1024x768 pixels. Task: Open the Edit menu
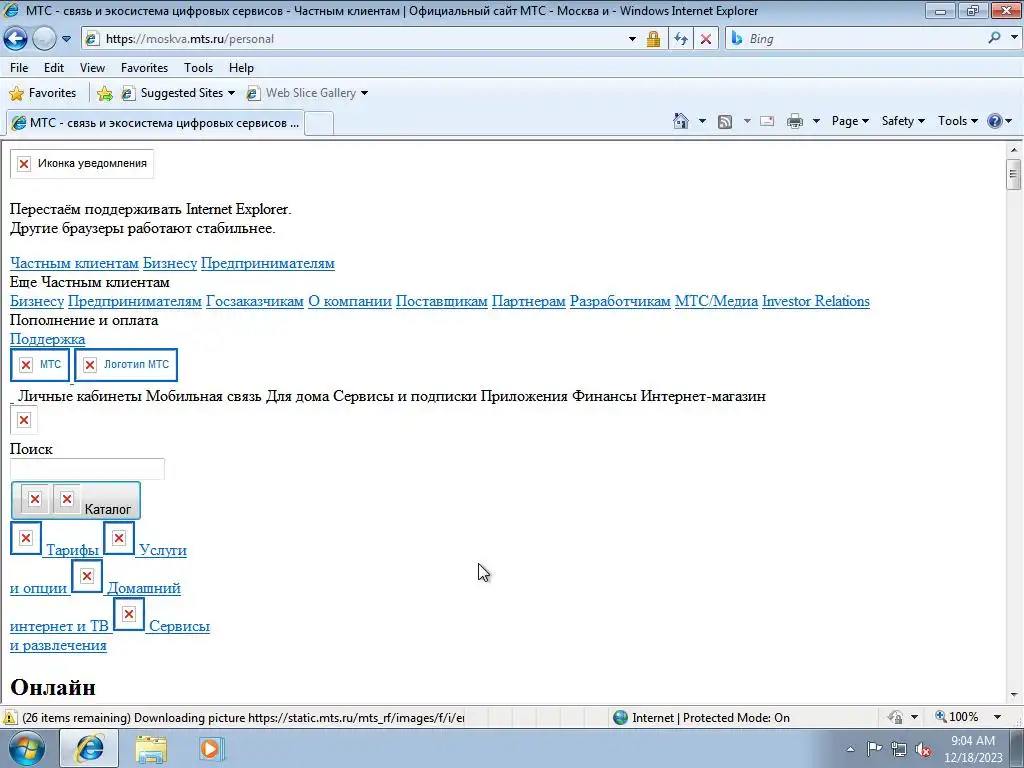[54, 68]
